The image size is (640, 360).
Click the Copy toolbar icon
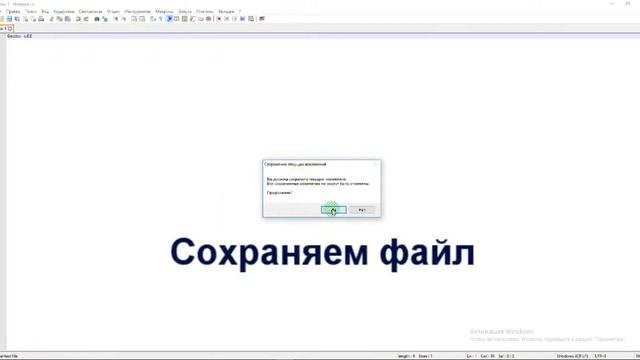(60, 19)
